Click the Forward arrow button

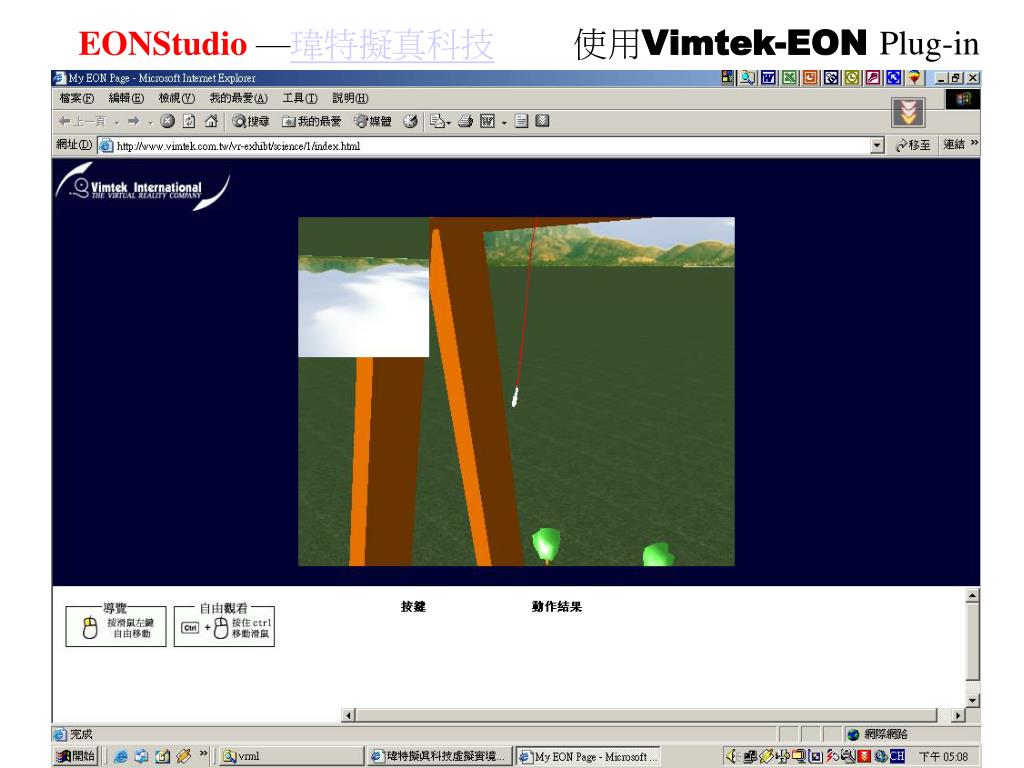point(133,121)
